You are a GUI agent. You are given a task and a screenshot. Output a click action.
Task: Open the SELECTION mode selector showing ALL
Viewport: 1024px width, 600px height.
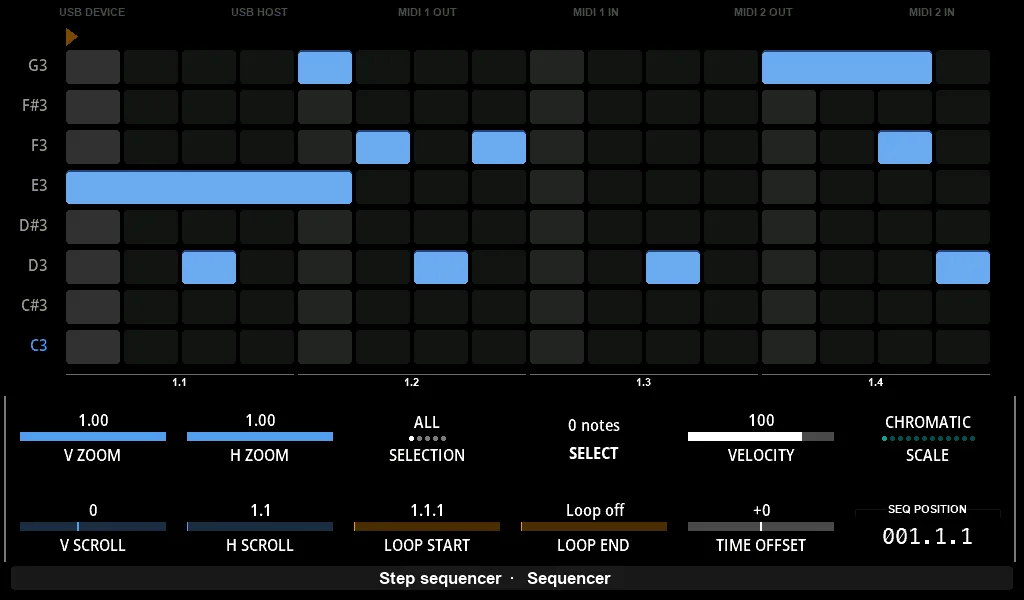click(427, 438)
